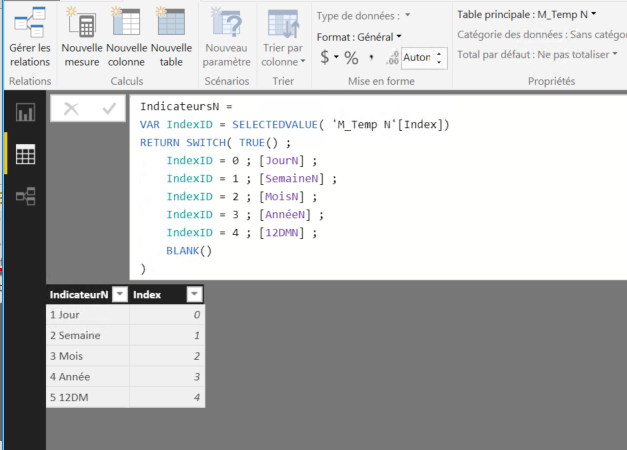Apply thousands separator format
Image resolution: width=627 pixels, height=450 pixels.
pyautogui.click(x=371, y=58)
